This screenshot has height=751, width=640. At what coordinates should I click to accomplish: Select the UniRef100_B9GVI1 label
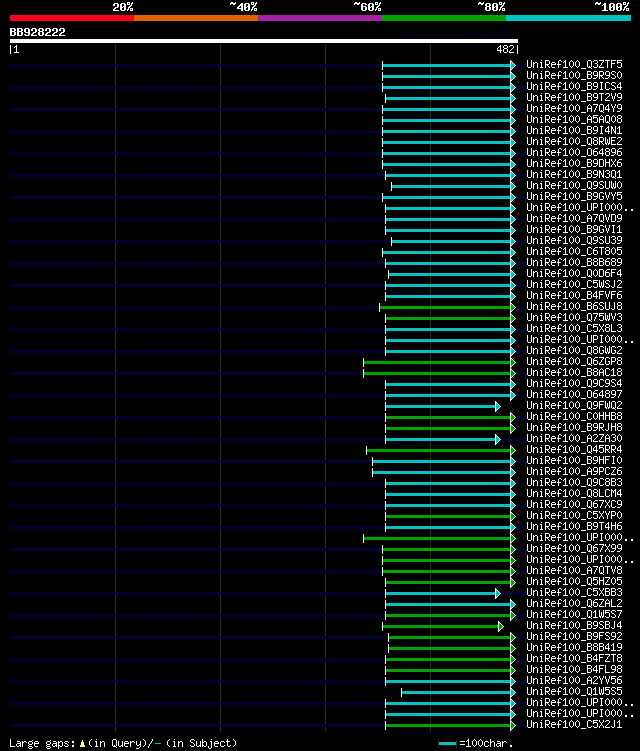[574, 229]
